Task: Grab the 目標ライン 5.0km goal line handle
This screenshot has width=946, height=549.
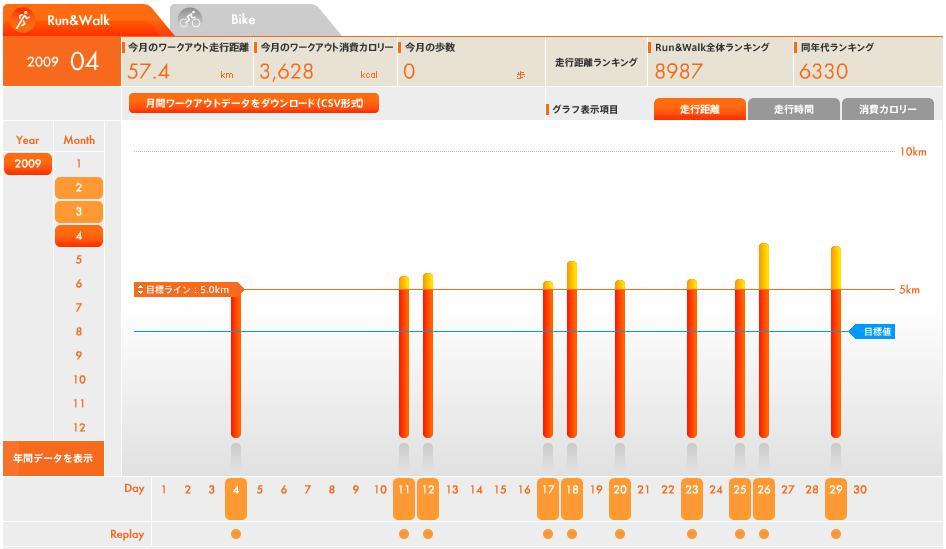Action: click(187, 290)
